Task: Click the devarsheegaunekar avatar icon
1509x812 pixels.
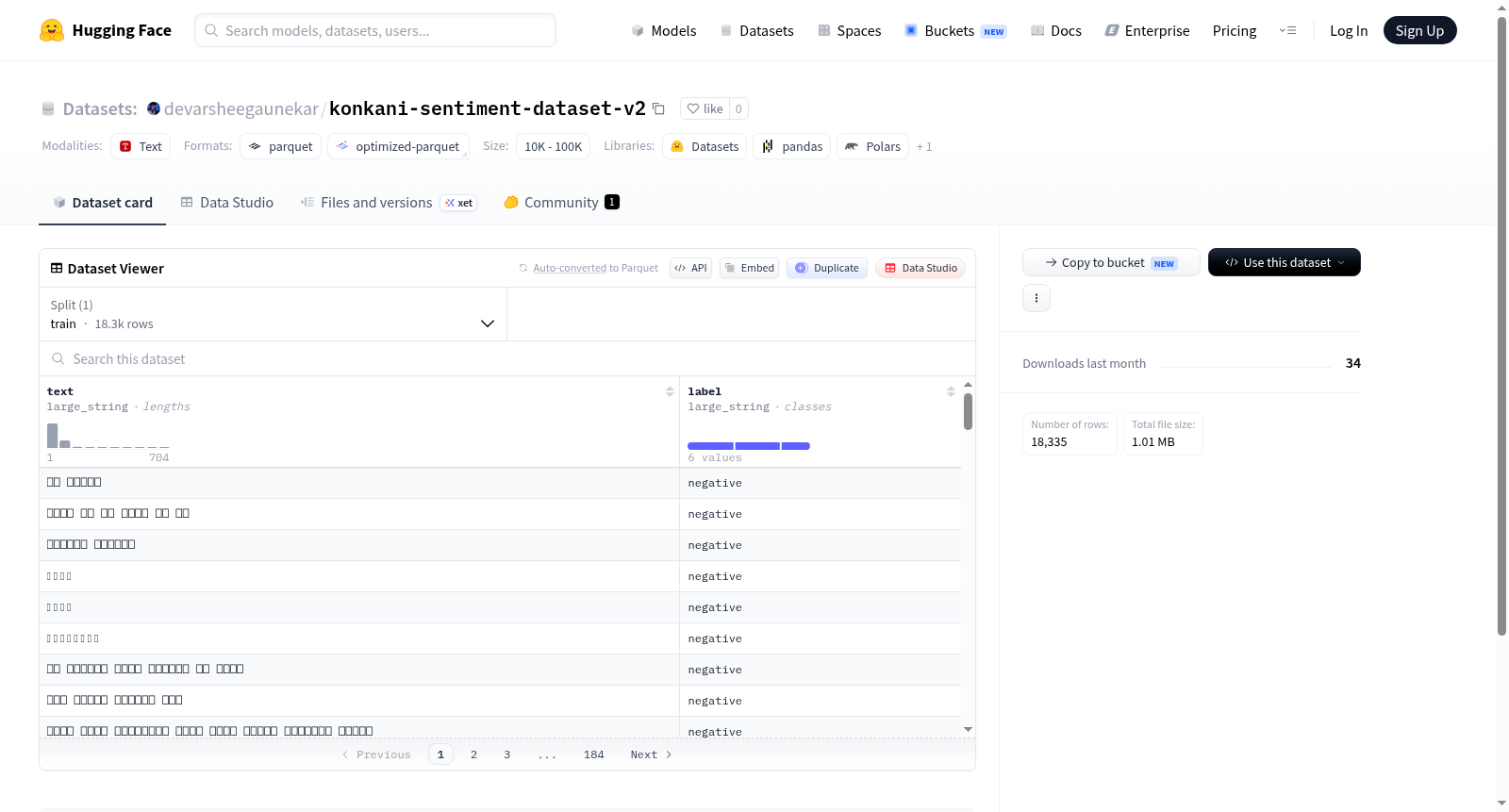Action: tap(154, 108)
